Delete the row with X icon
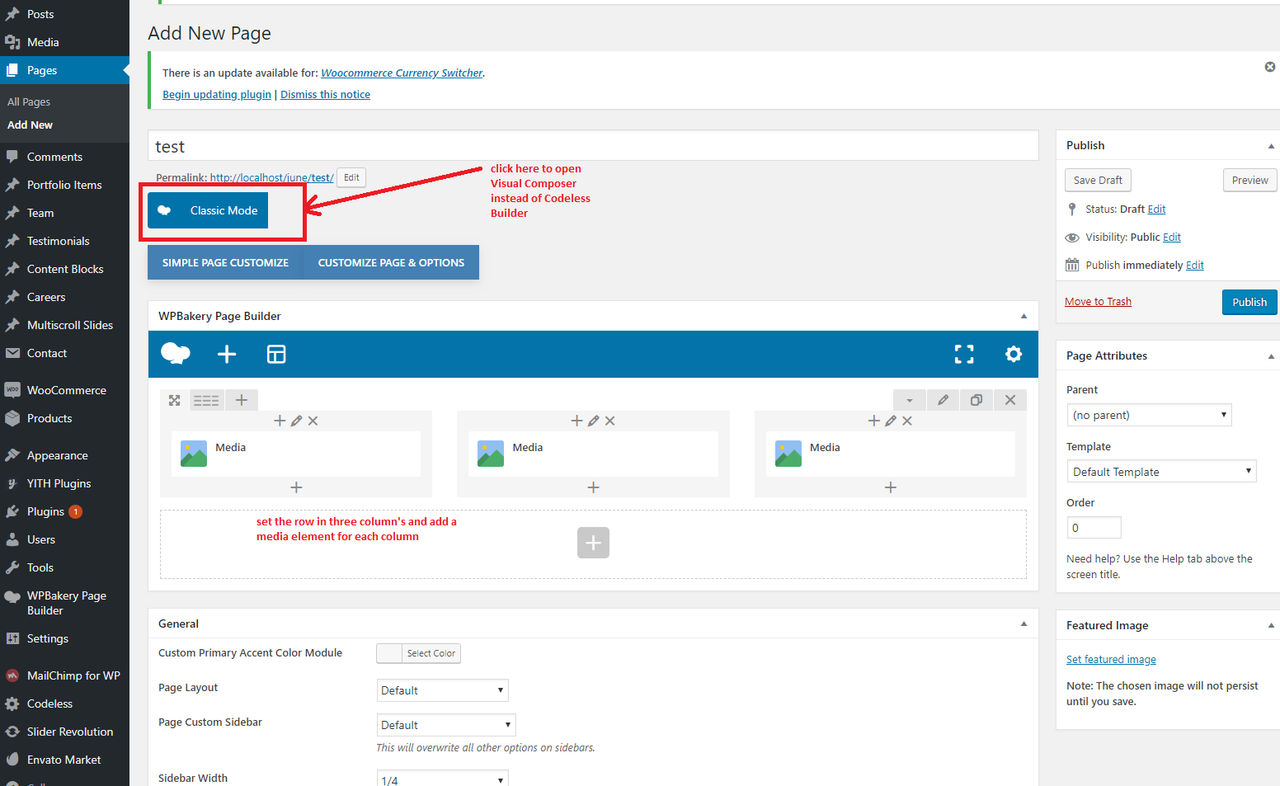The image size is (1280, 786). 1010,400
